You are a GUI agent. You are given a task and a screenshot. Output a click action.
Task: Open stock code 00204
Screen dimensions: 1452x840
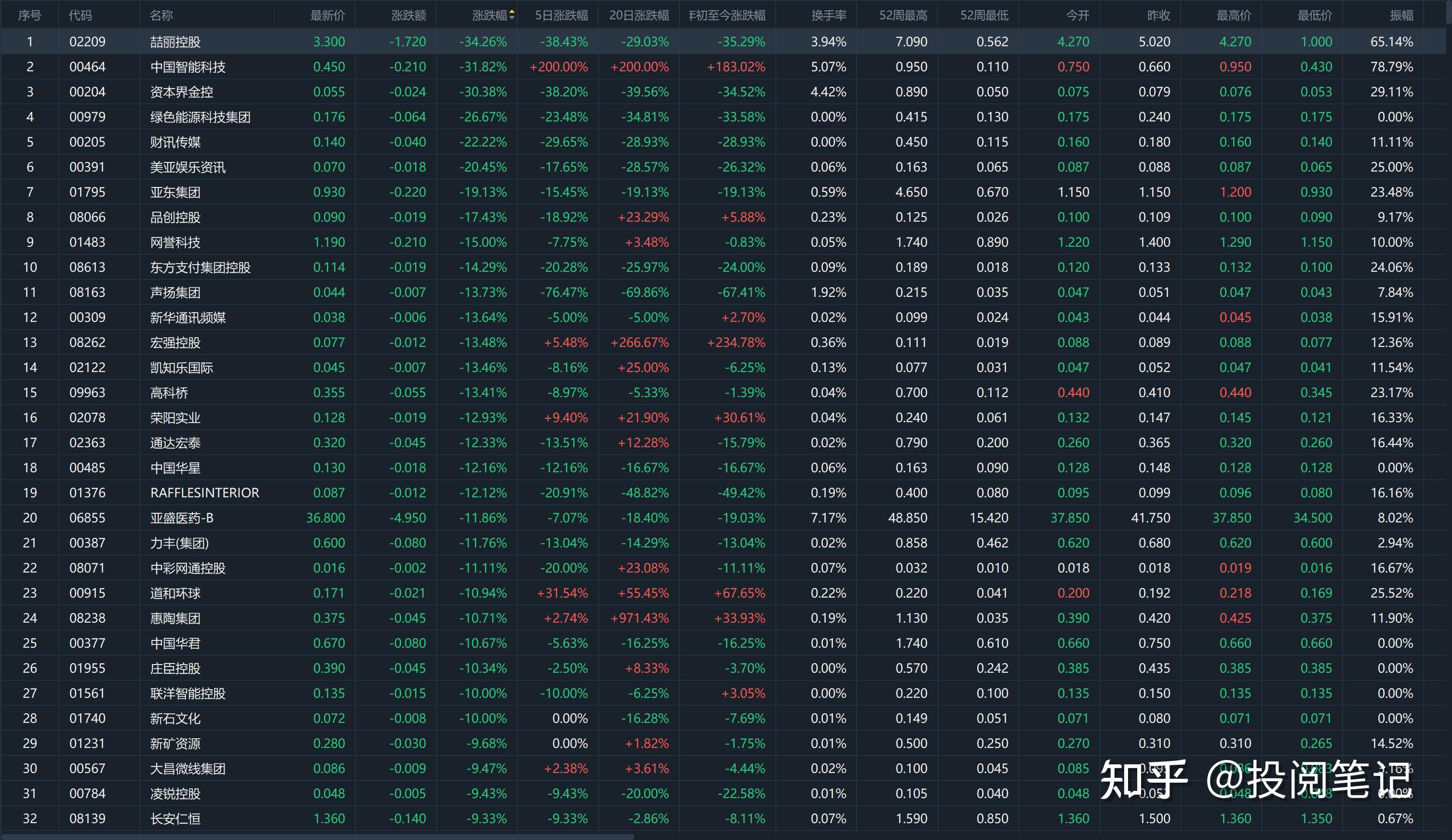87,92
